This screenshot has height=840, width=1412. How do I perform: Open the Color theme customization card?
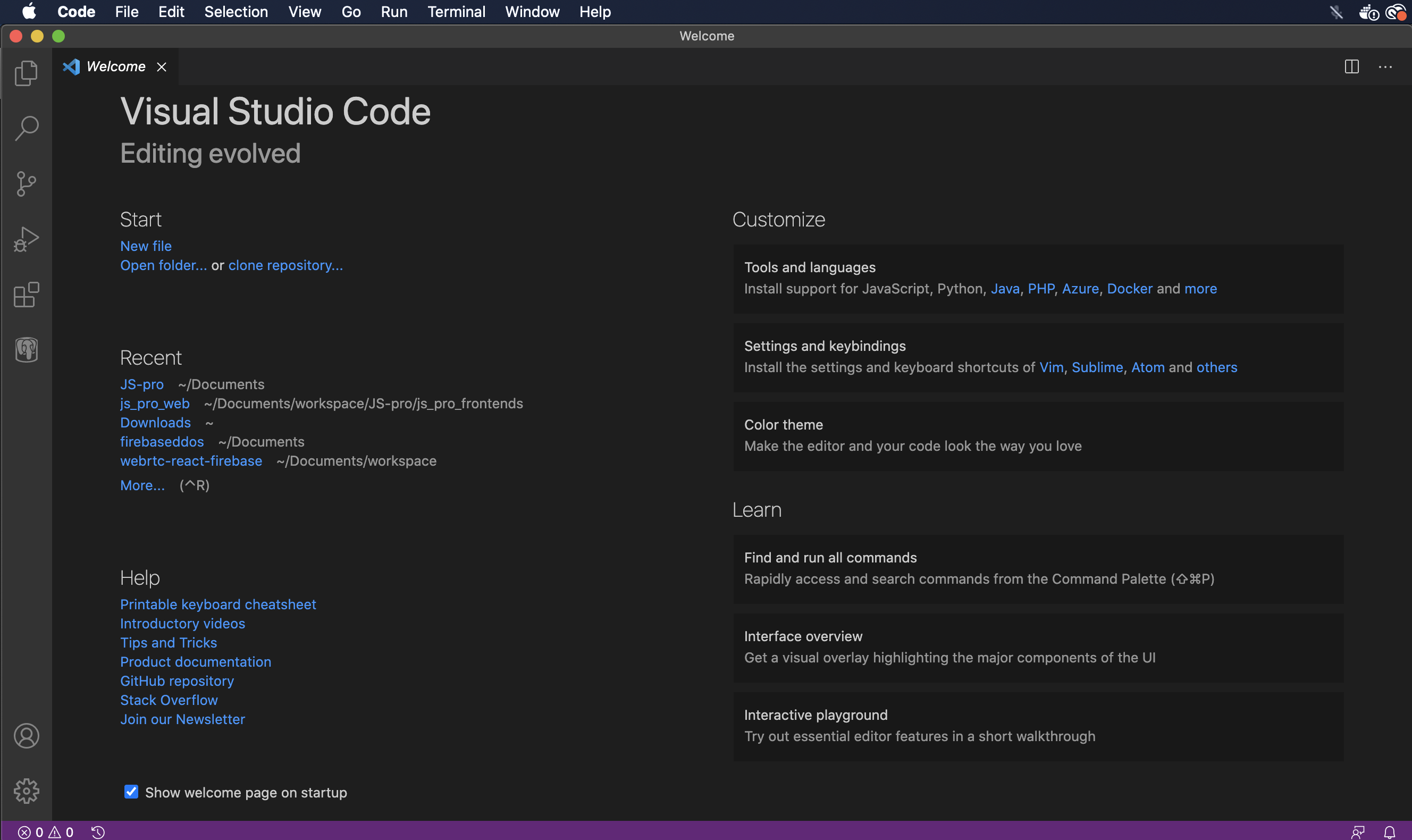tap(1037, 436)
